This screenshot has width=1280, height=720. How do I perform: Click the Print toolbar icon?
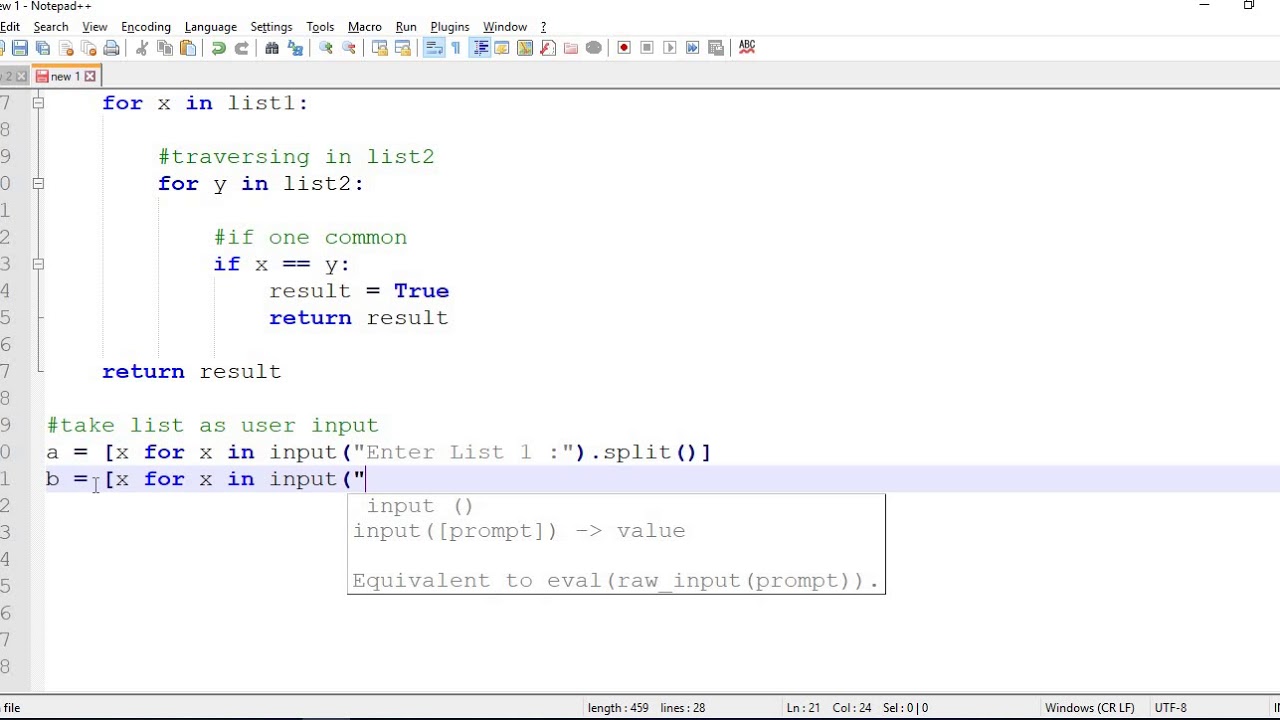pyautogui.click(x=111, y=47)
